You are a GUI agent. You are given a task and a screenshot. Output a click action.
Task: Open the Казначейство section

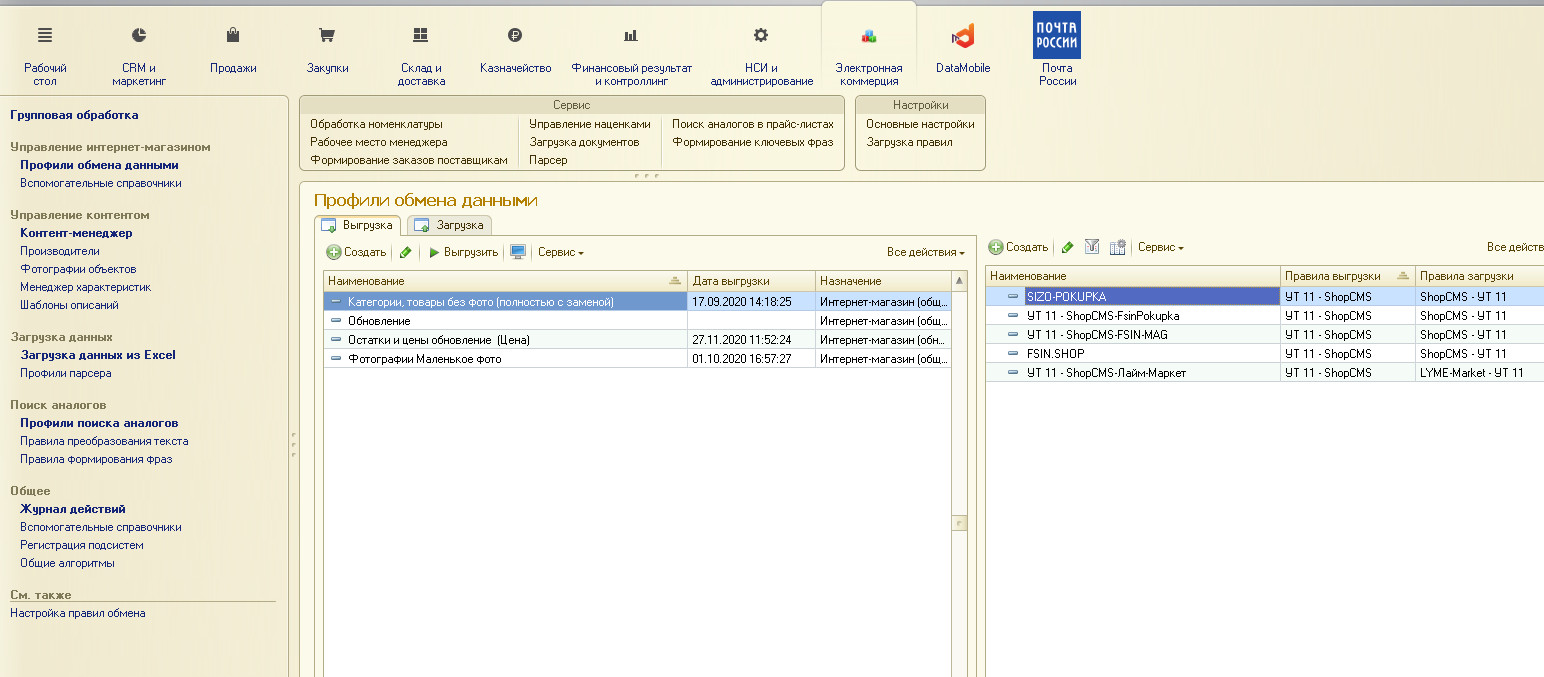coord(515,49)
